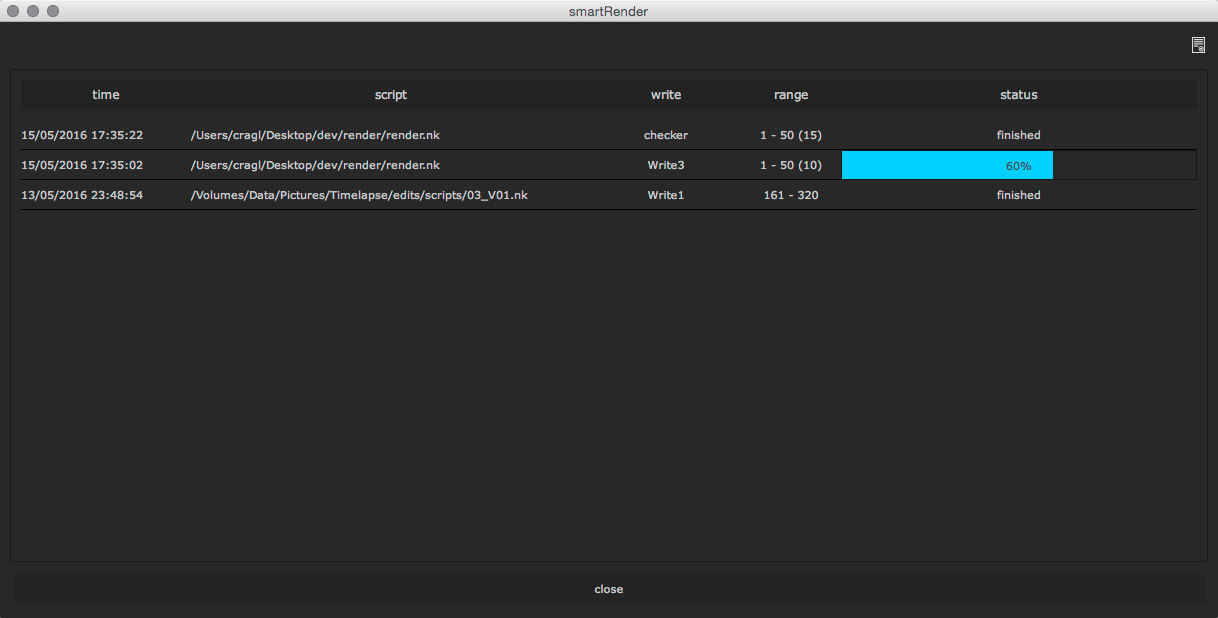Click the range column header
Viewport: 1218px width, 618px height.
[x=791, y=95]
